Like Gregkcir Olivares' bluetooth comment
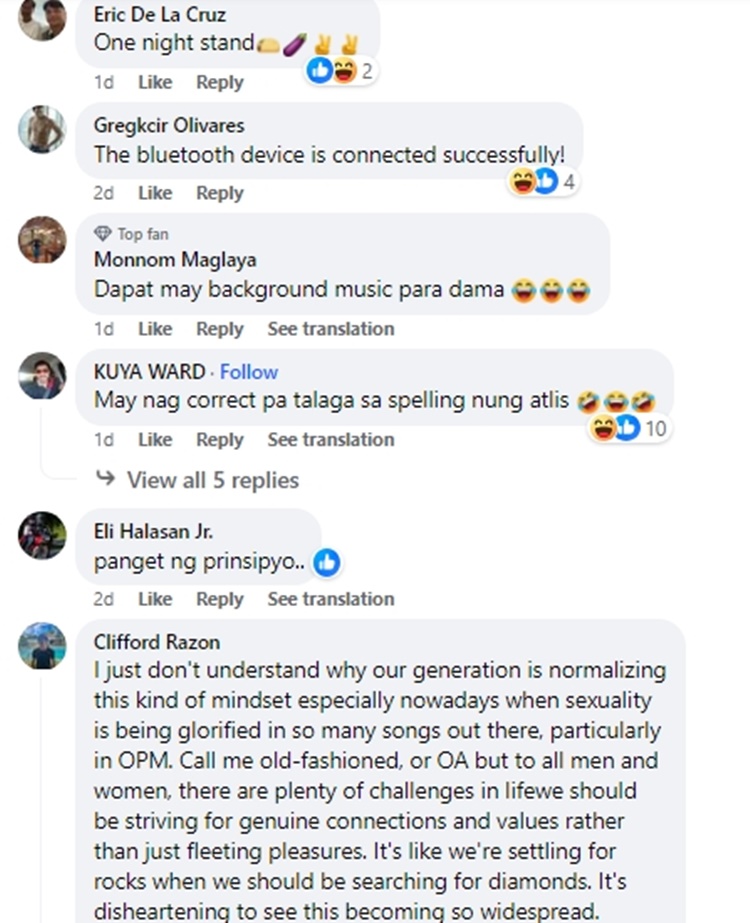This screenshot has width=750, height=923. (155, 193)
